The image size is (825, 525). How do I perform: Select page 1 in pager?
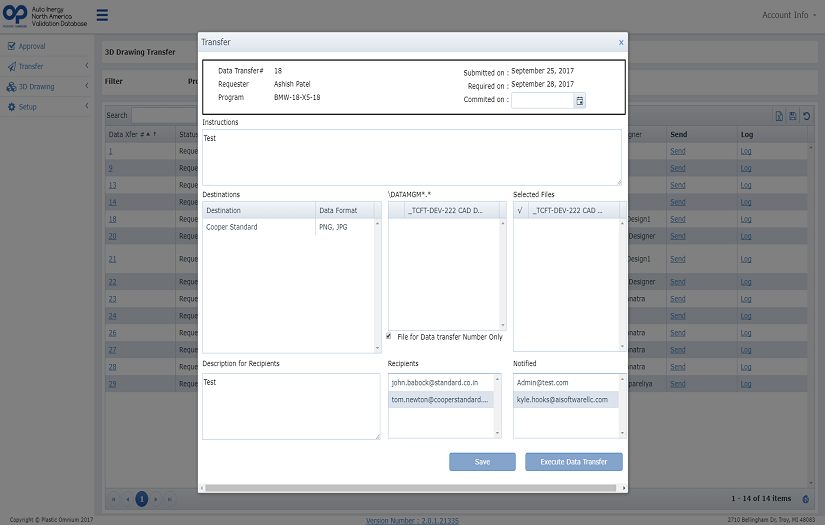[x=142, y=499]
